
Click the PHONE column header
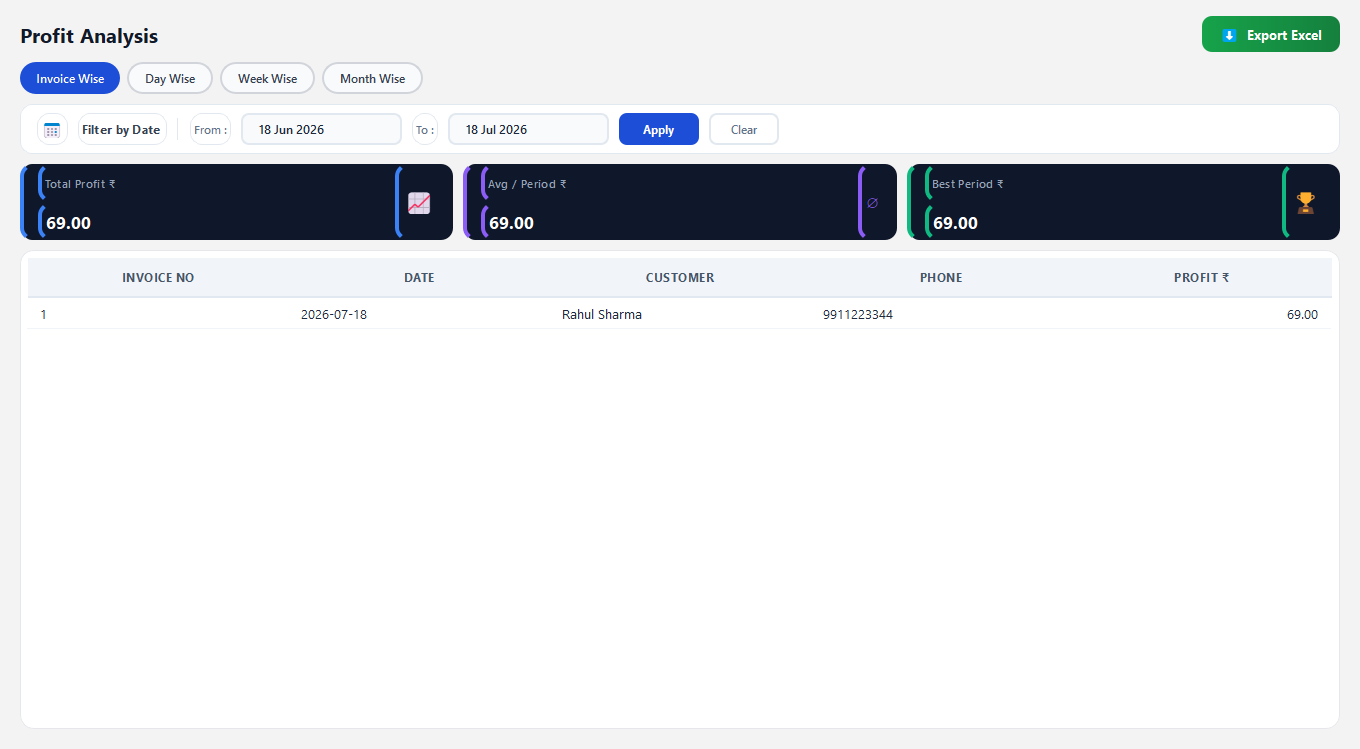941,278
